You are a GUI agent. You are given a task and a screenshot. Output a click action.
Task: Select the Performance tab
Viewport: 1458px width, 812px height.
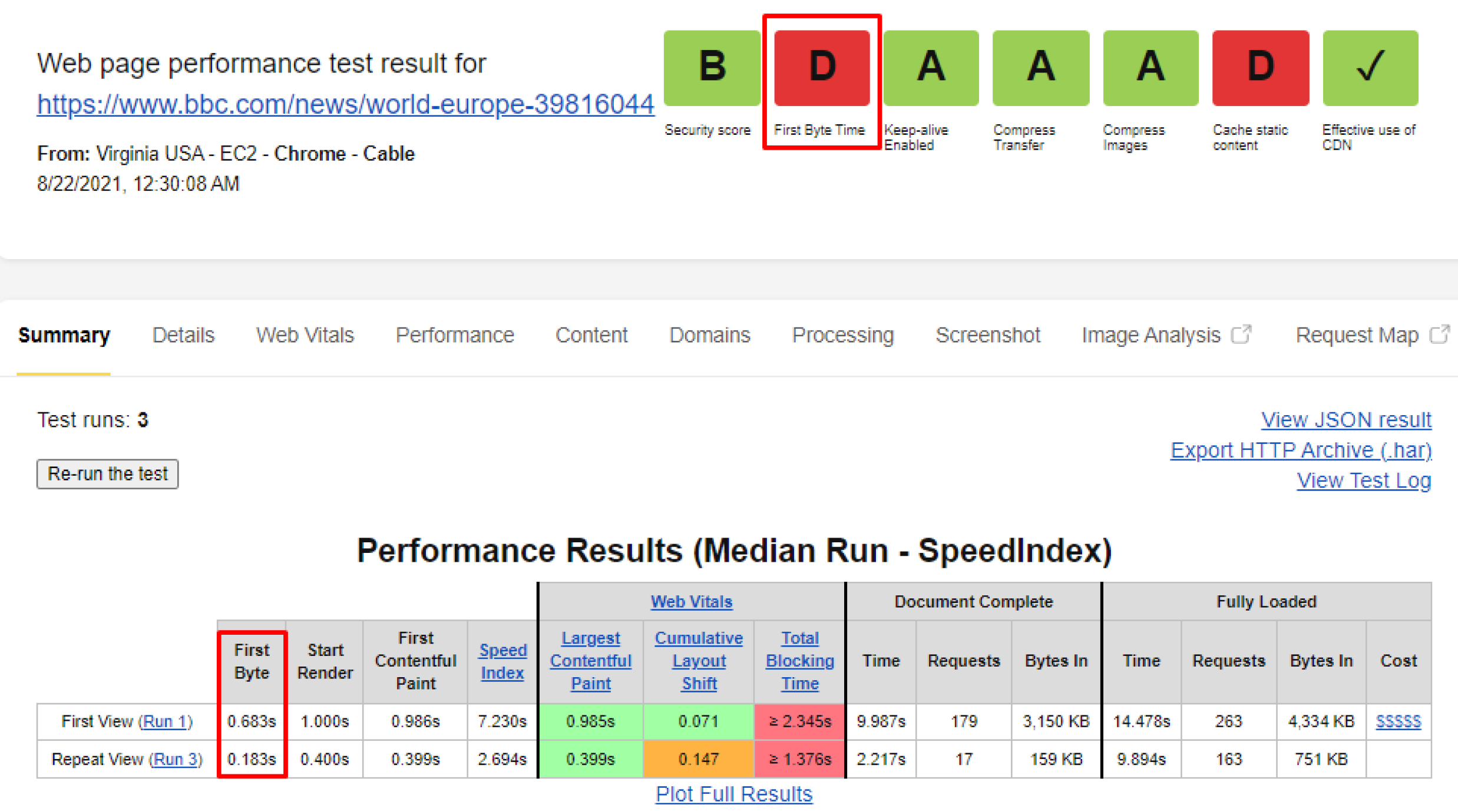pyautogui.click(x=455, y=335)
